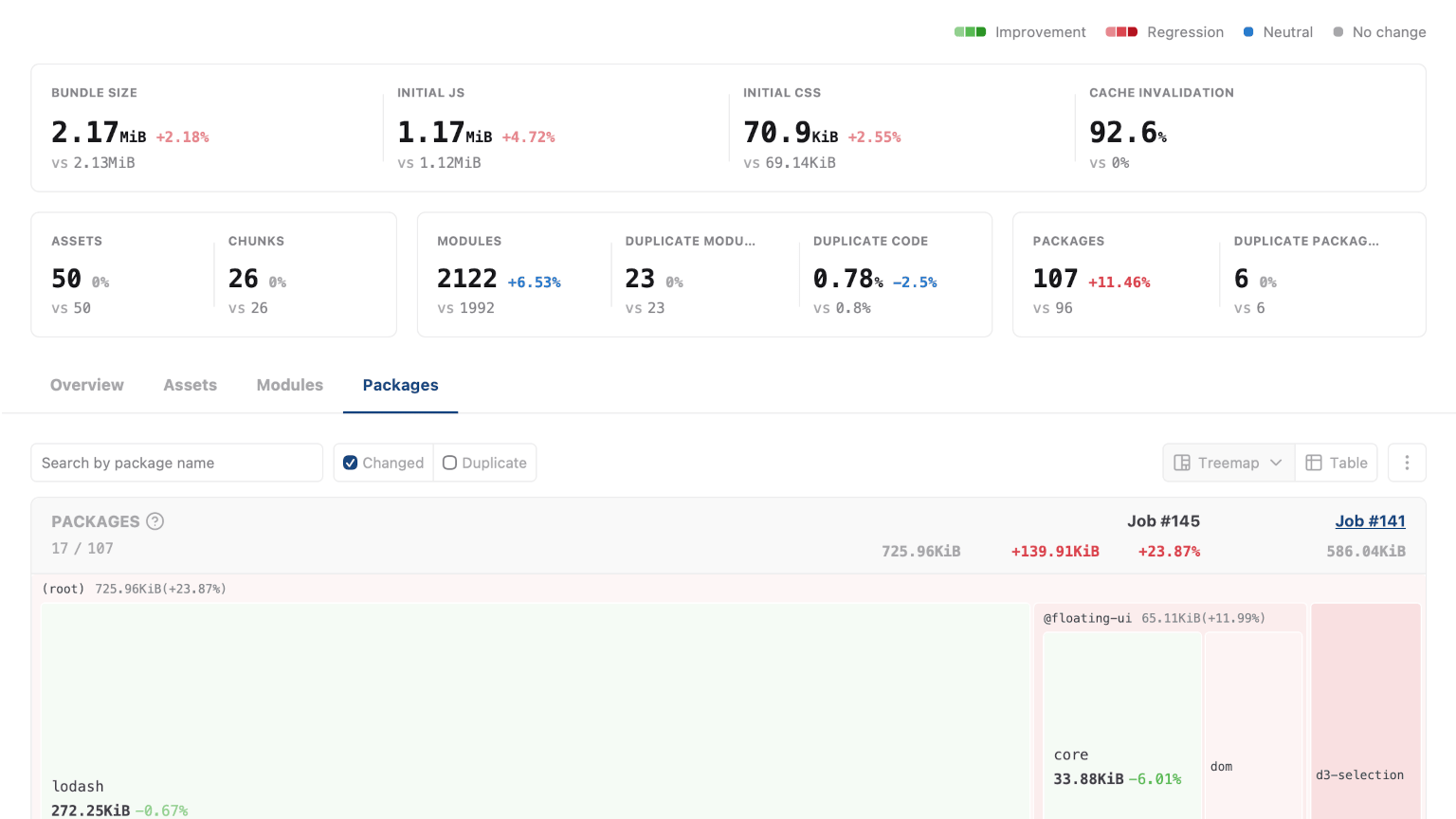Click the +11.46% packages change
Image resolution: width=1456 pixels, height=819 pixels.
tap(1119, 282)
